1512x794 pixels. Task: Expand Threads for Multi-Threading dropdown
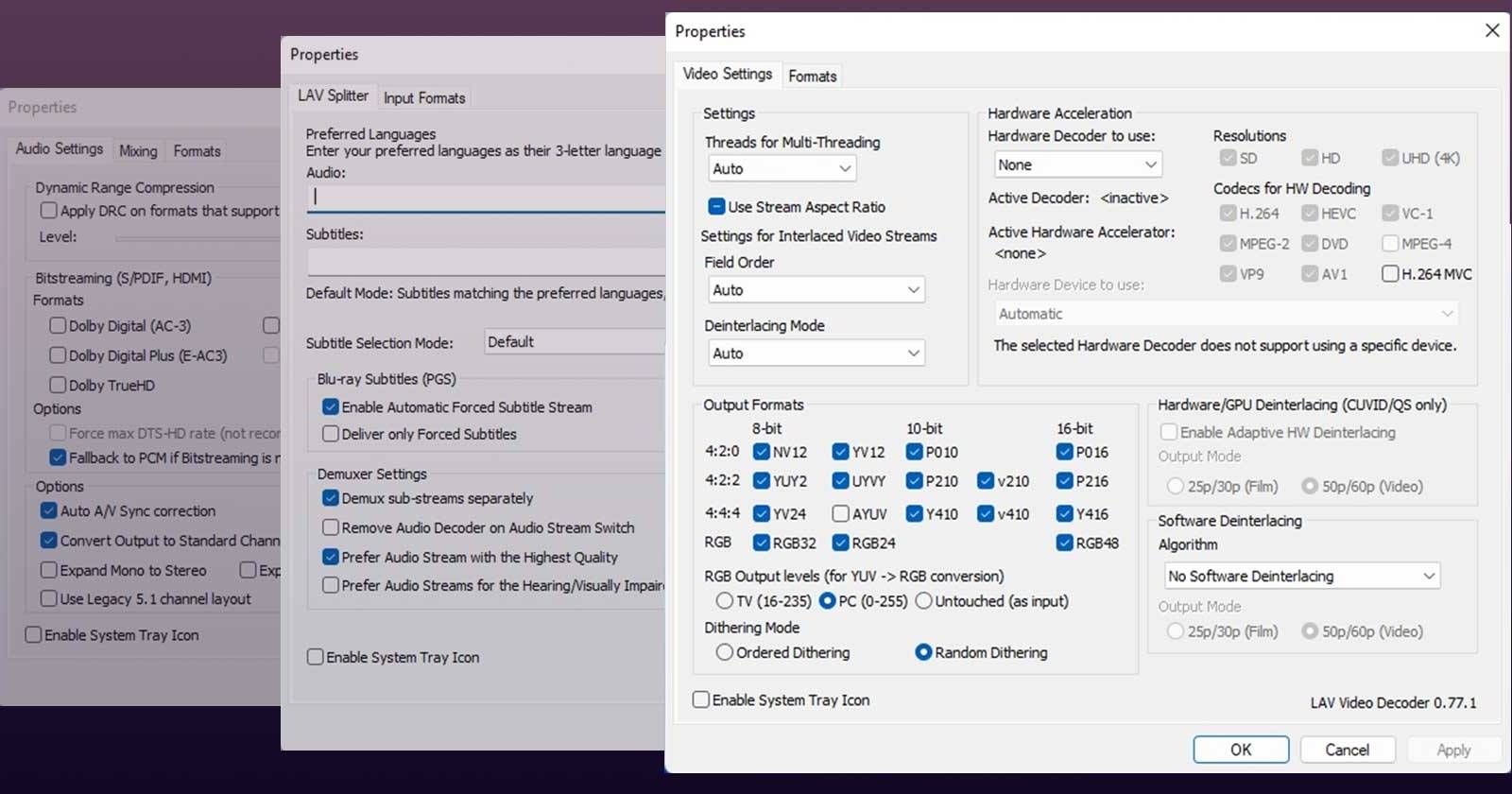point(782,168)
